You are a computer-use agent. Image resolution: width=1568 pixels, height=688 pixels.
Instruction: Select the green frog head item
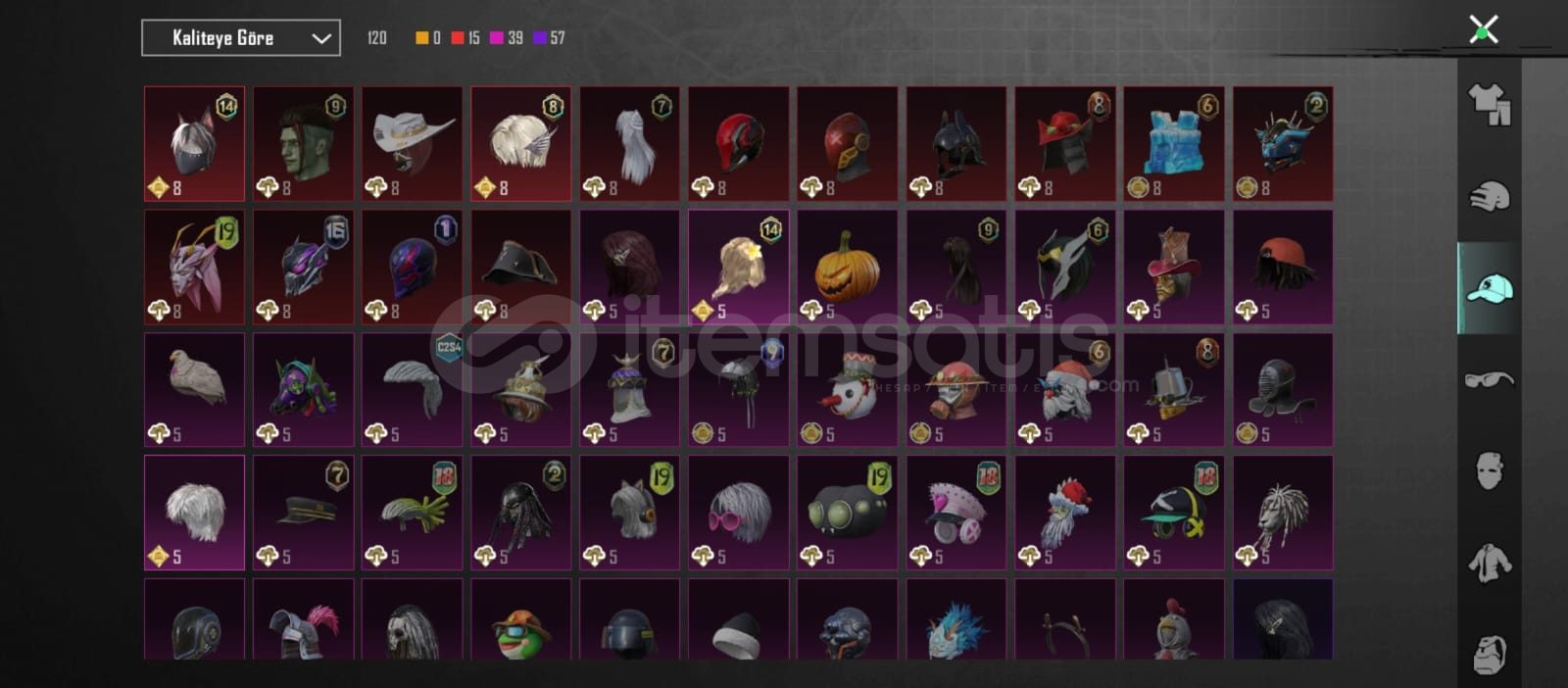[x=520, y=619]
